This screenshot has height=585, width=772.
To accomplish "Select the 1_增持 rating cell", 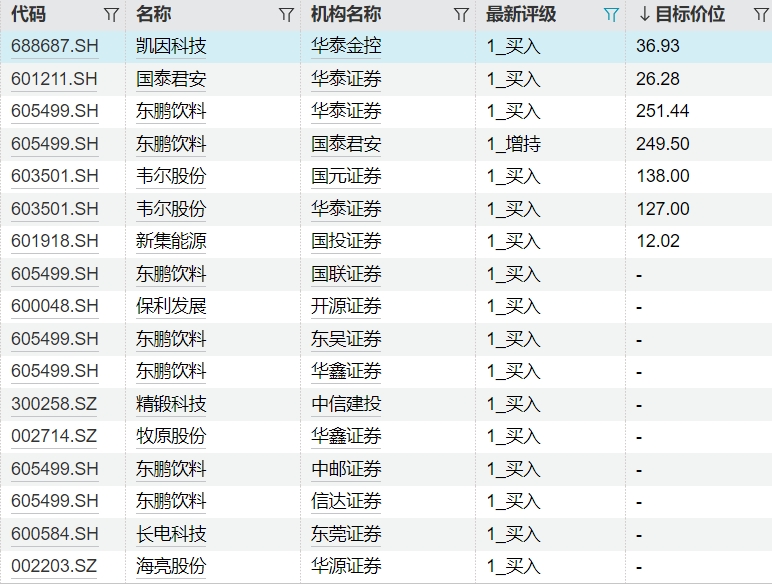I will 514,144.
